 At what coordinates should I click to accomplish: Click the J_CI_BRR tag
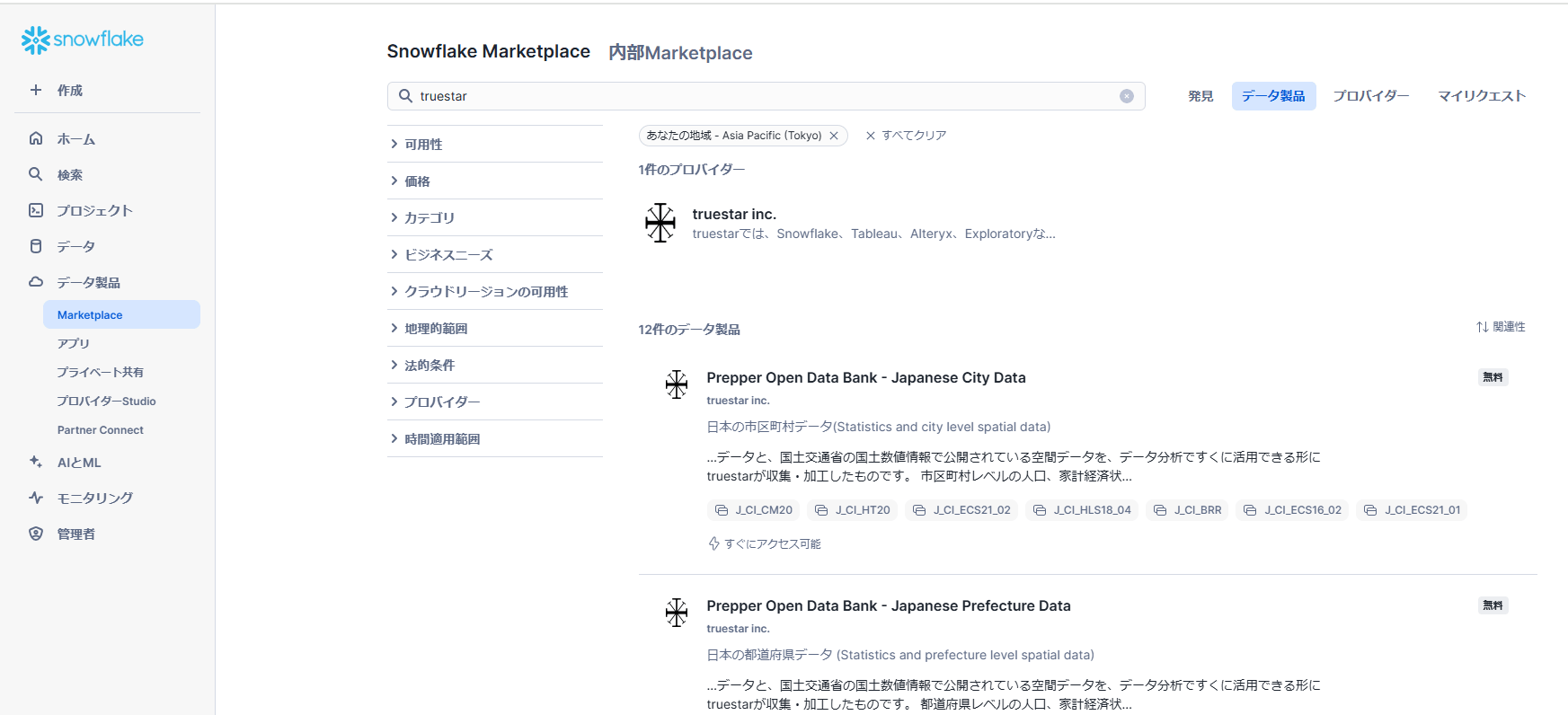pyautogui.click(x=1187, y=510)
